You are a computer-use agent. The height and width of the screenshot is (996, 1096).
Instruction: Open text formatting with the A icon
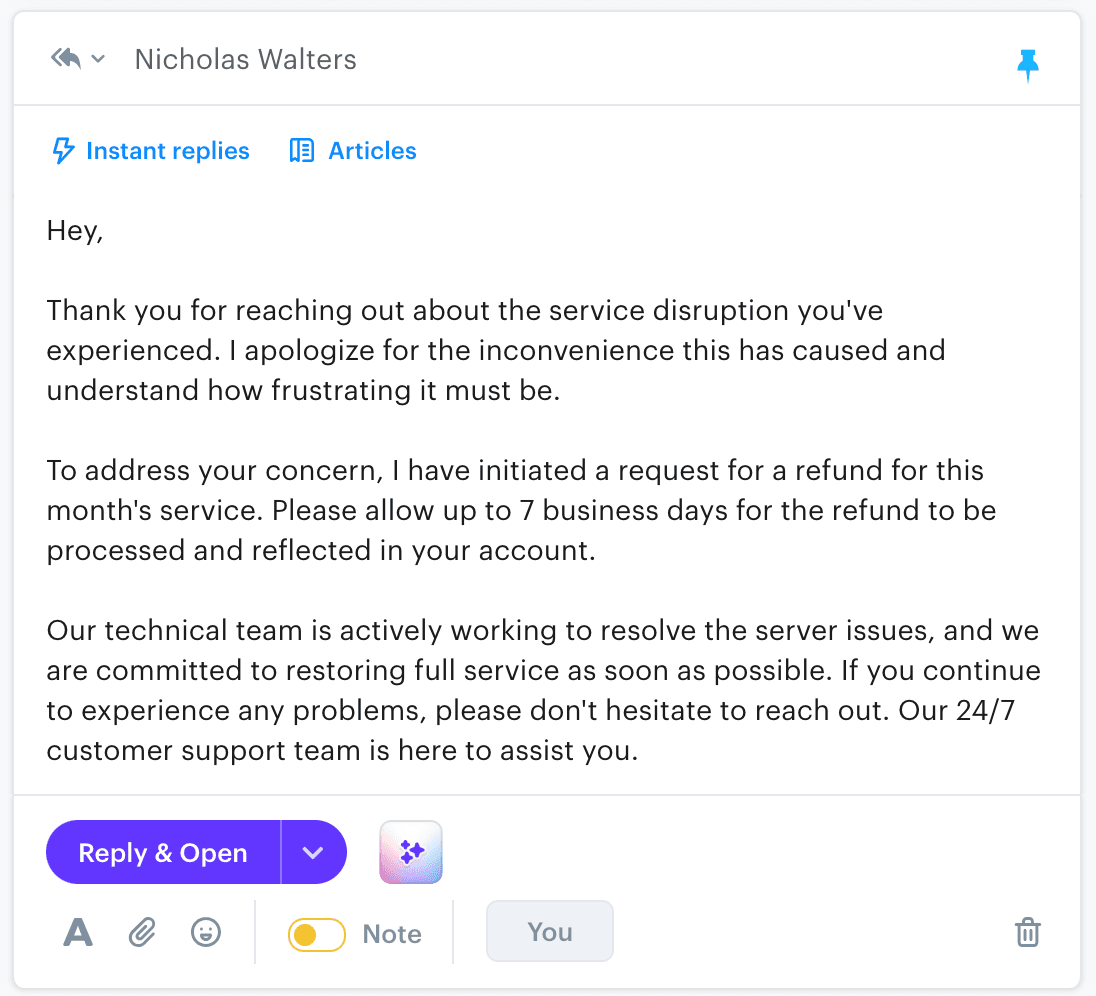pos(77,932)
